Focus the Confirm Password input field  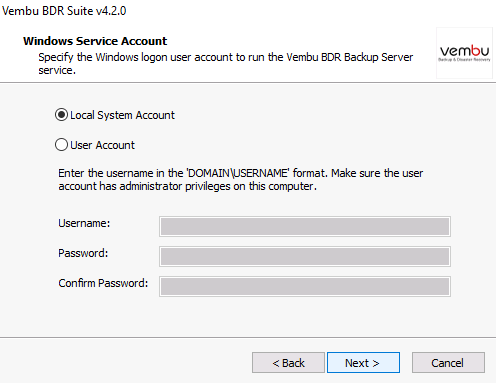point(305,286)
